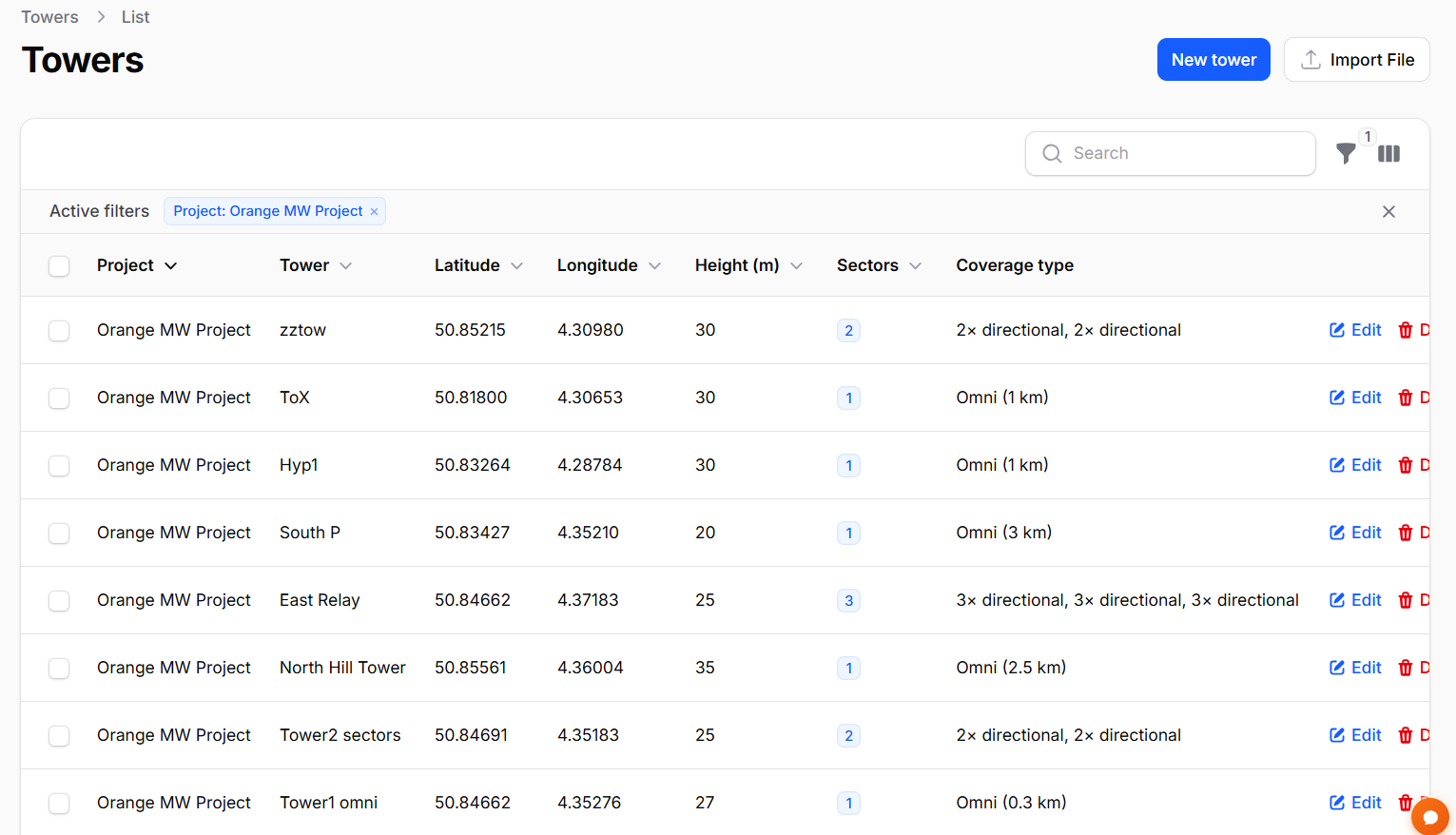Check the Tower2 sectors row checkbox
The height and width of the screenshot is (835, 1456).
coord(59,735)
